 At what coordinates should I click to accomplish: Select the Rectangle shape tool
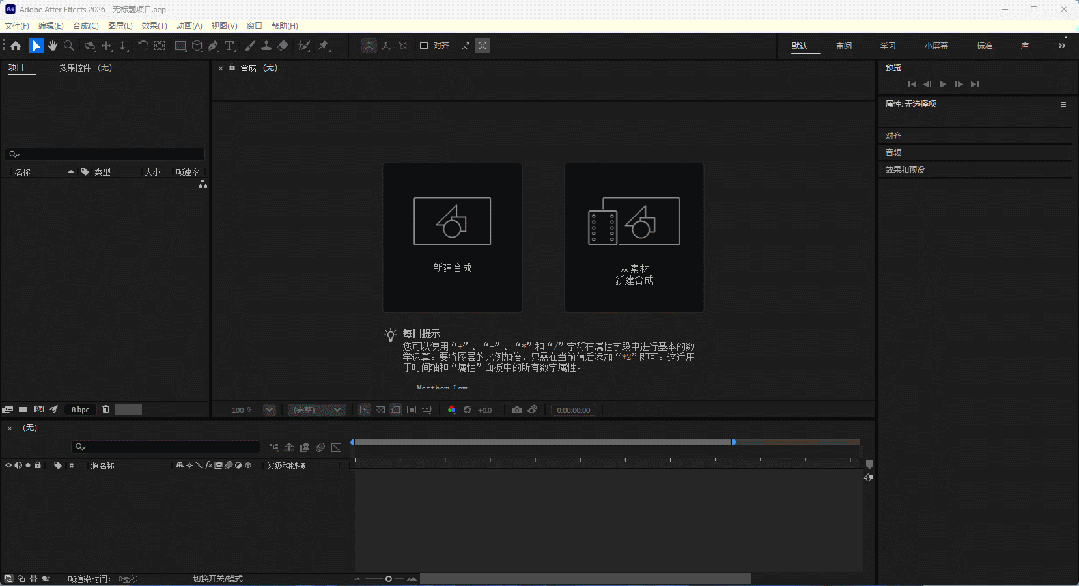(x=180, y=46)
